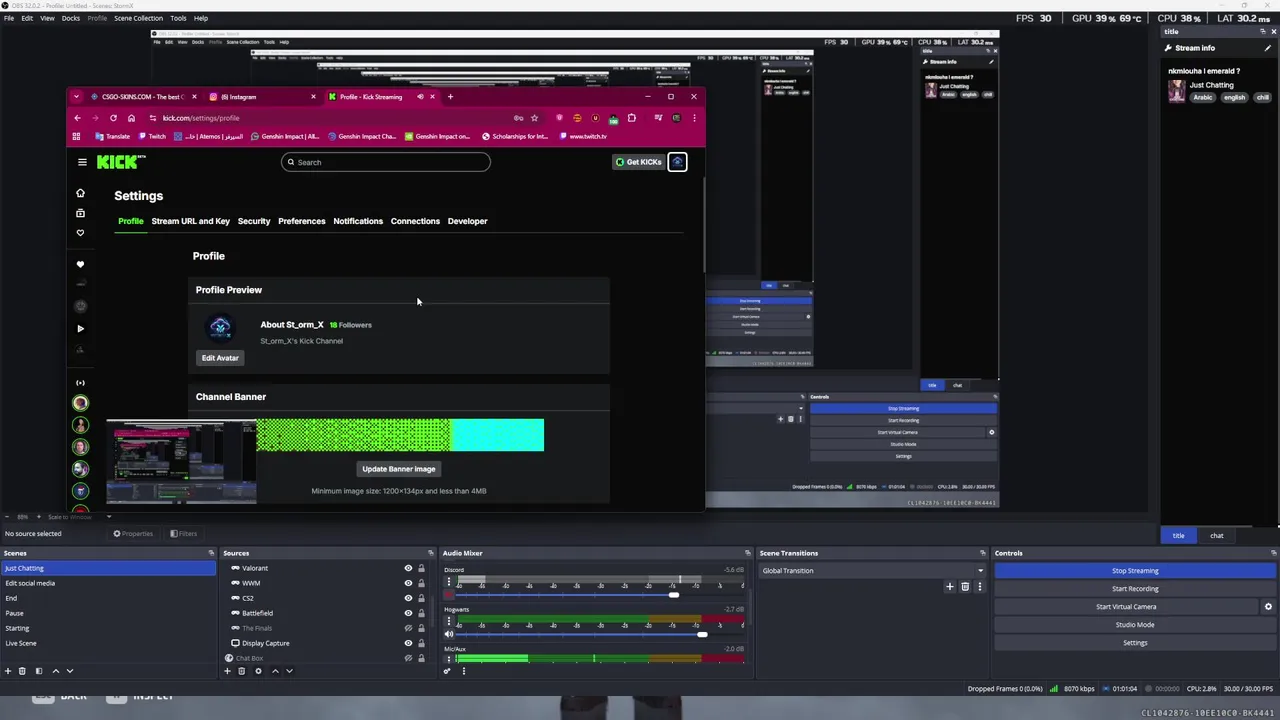Unlock the Valorant source lock

421,568
